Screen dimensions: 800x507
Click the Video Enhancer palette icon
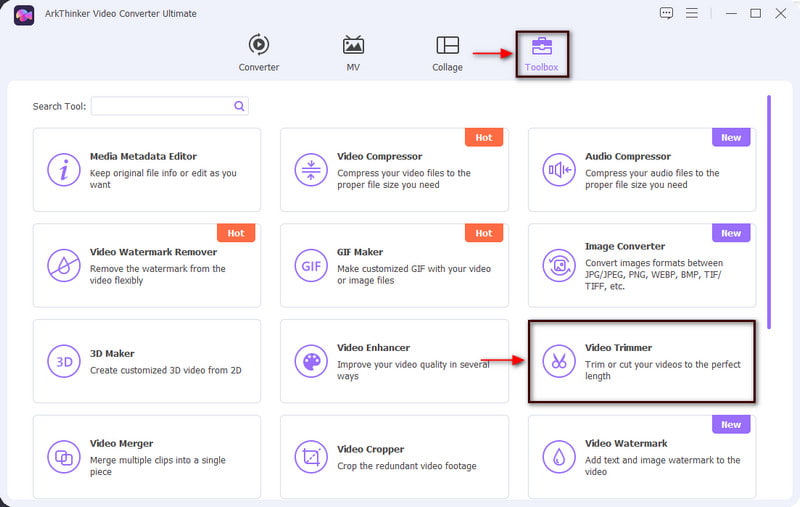coord(311,361)
